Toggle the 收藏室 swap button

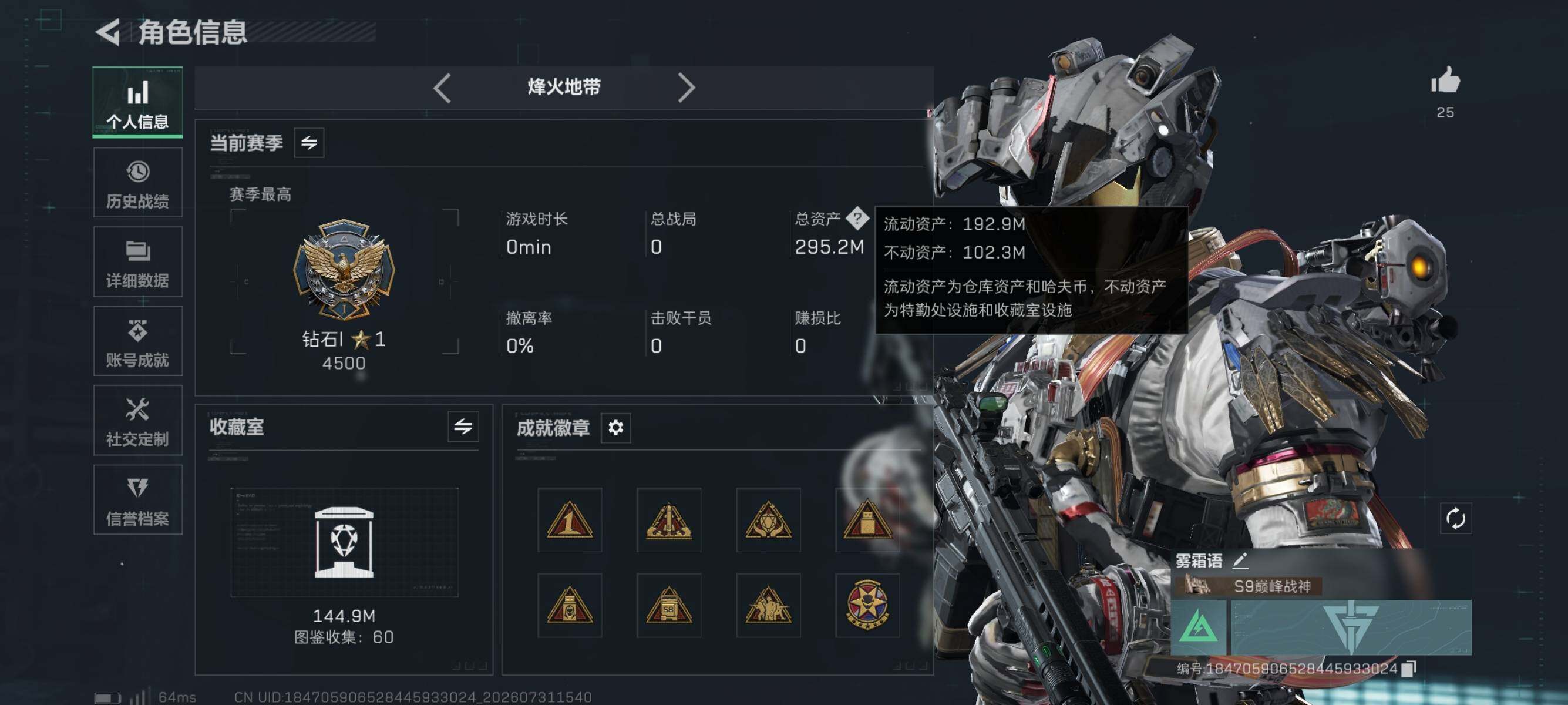coord(463,426)
